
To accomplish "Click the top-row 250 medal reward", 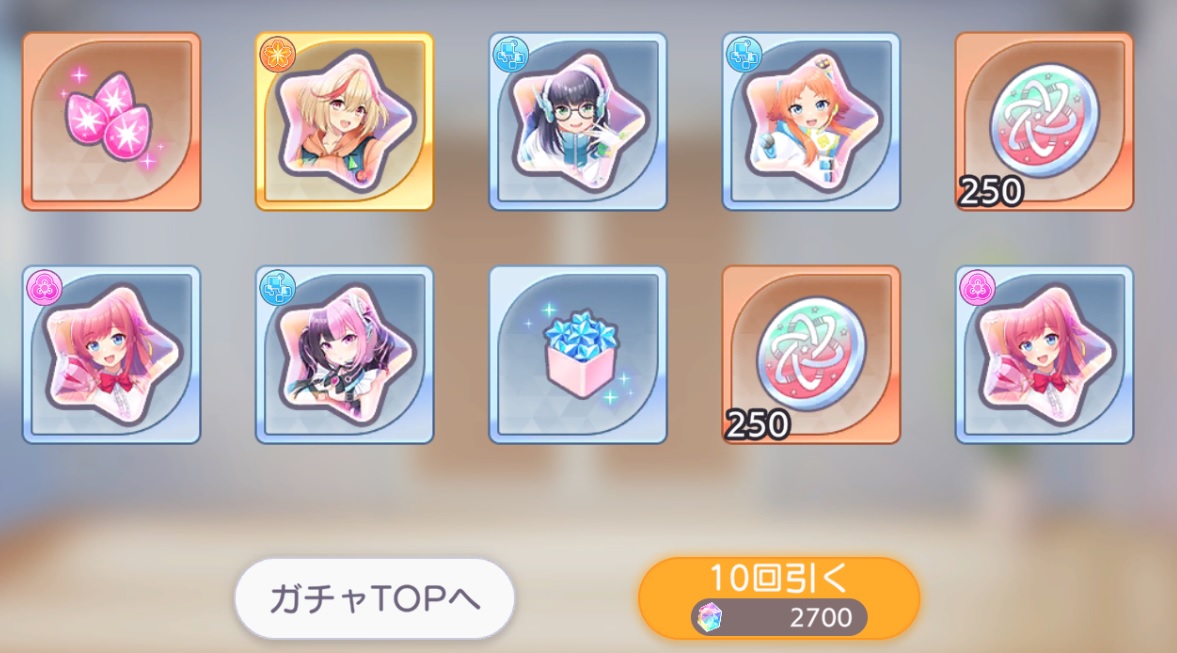I will click(x=1044, y=122).
